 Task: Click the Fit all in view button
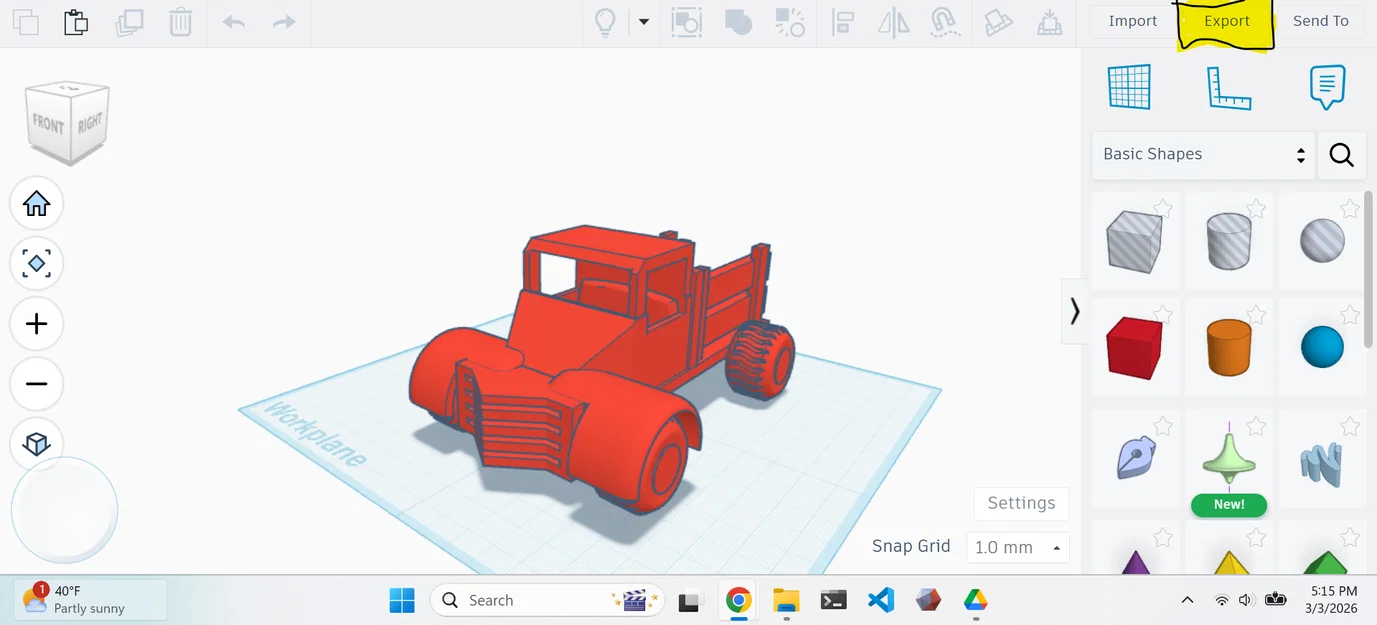[x=37, y=264]
